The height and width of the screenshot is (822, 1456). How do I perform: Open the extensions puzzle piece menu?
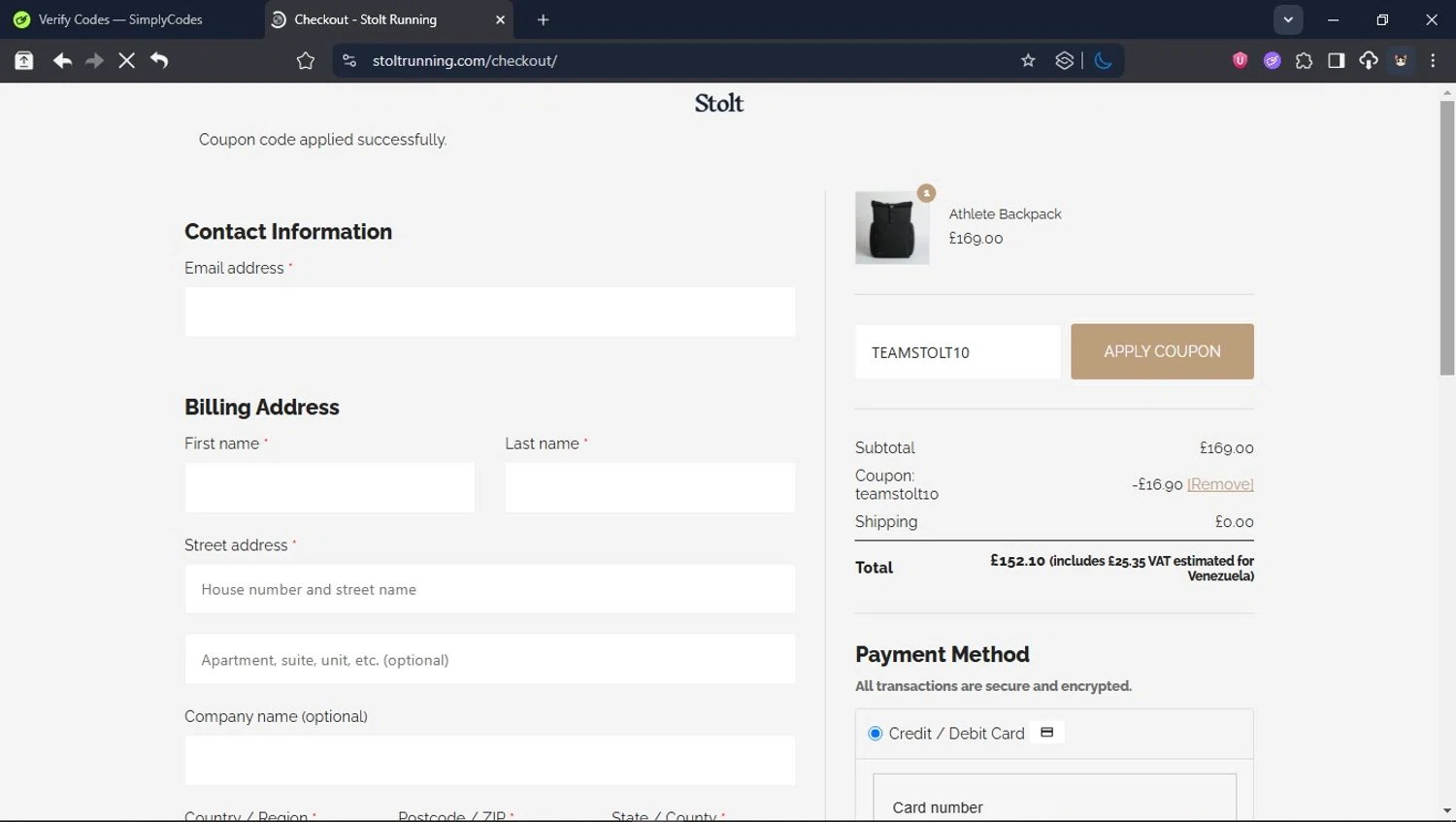click(x=1304, y=60)
